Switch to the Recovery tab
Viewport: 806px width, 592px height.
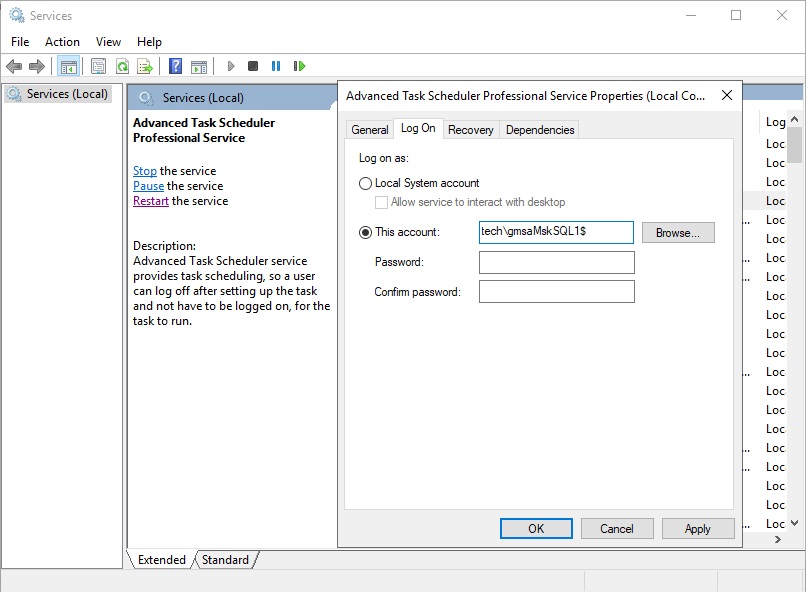[x=470, y=129]
